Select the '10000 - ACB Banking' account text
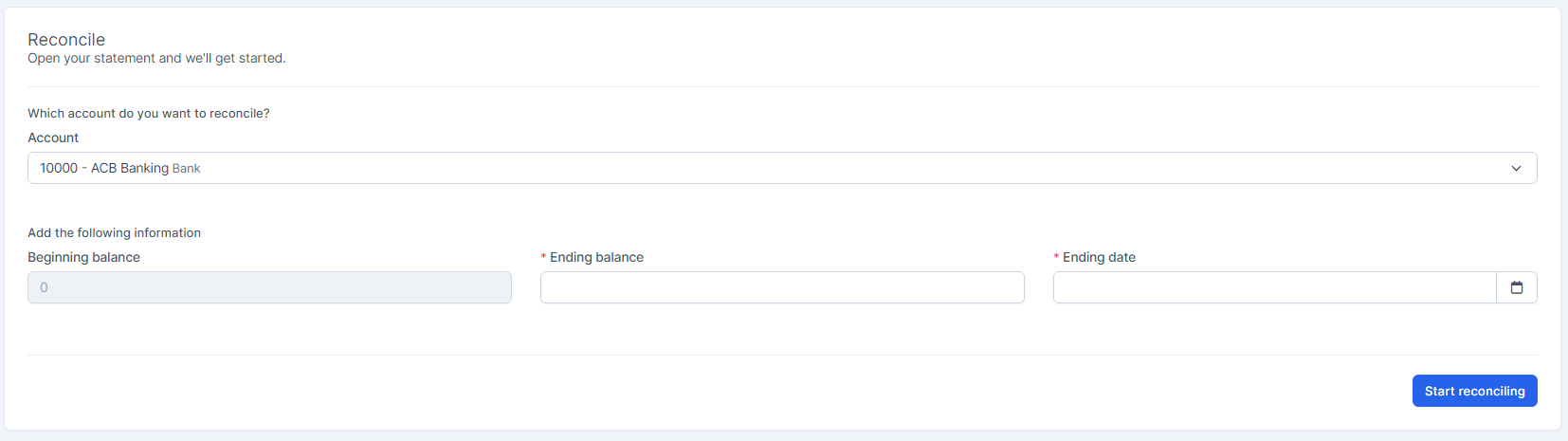This screenshot has height=441, width=1568. click(104, 168)
